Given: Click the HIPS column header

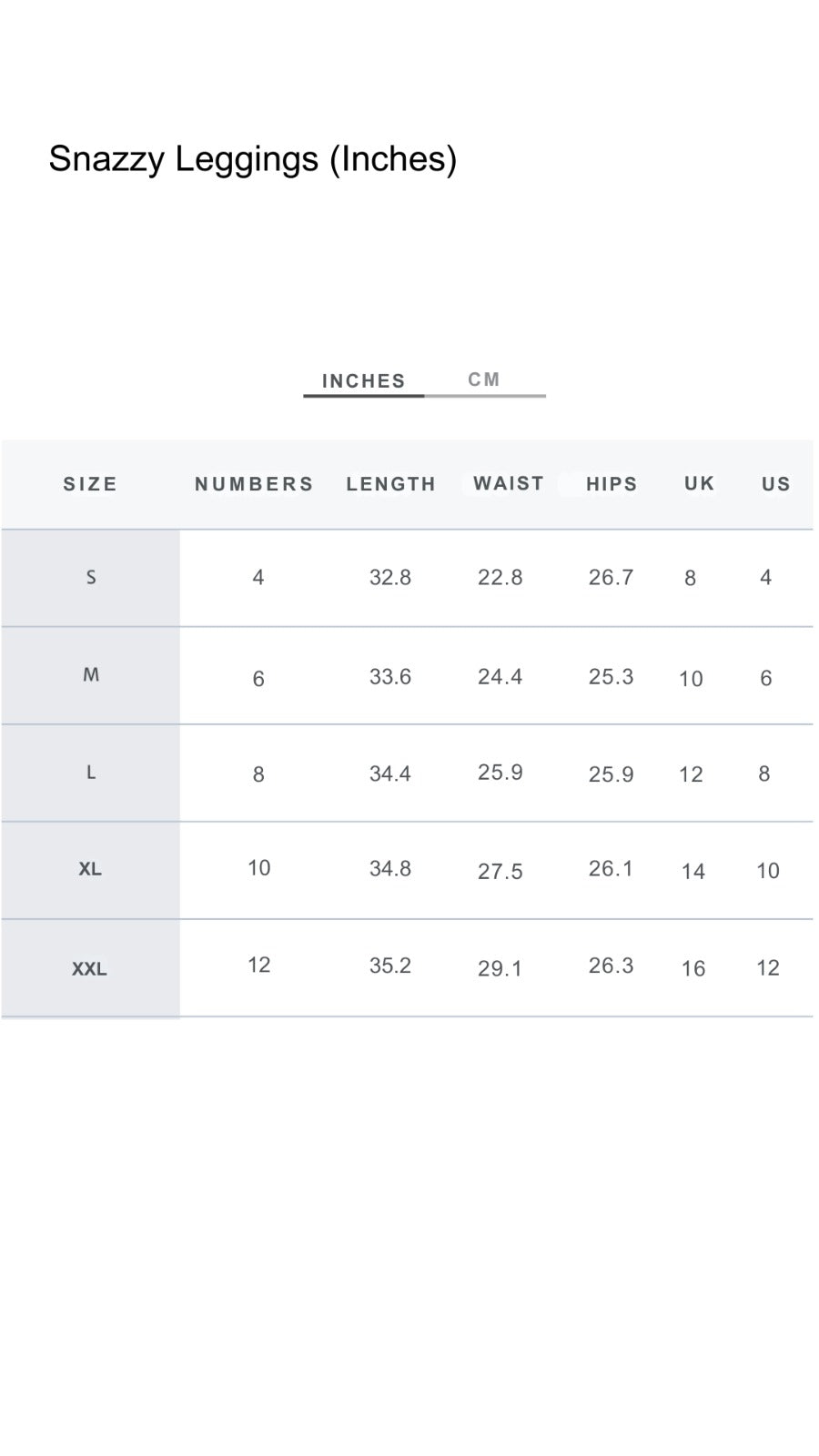Looking at the screenshot, I should pos(612,484).
